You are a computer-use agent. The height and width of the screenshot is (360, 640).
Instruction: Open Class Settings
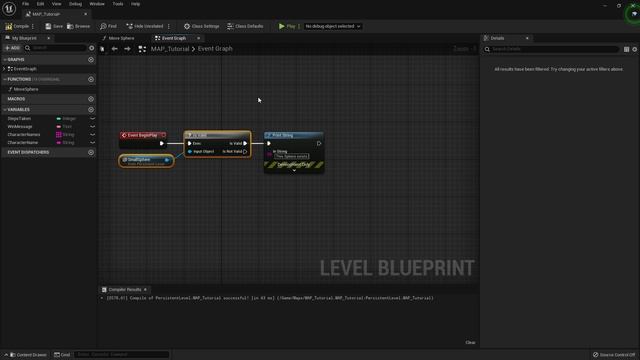202,26
